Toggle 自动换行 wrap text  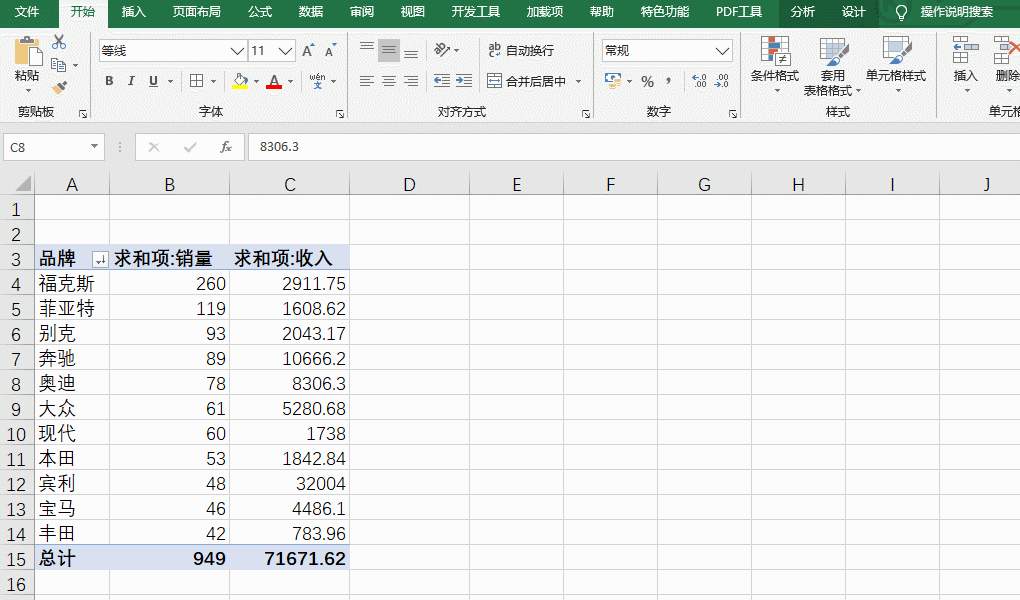click(521, 50)
